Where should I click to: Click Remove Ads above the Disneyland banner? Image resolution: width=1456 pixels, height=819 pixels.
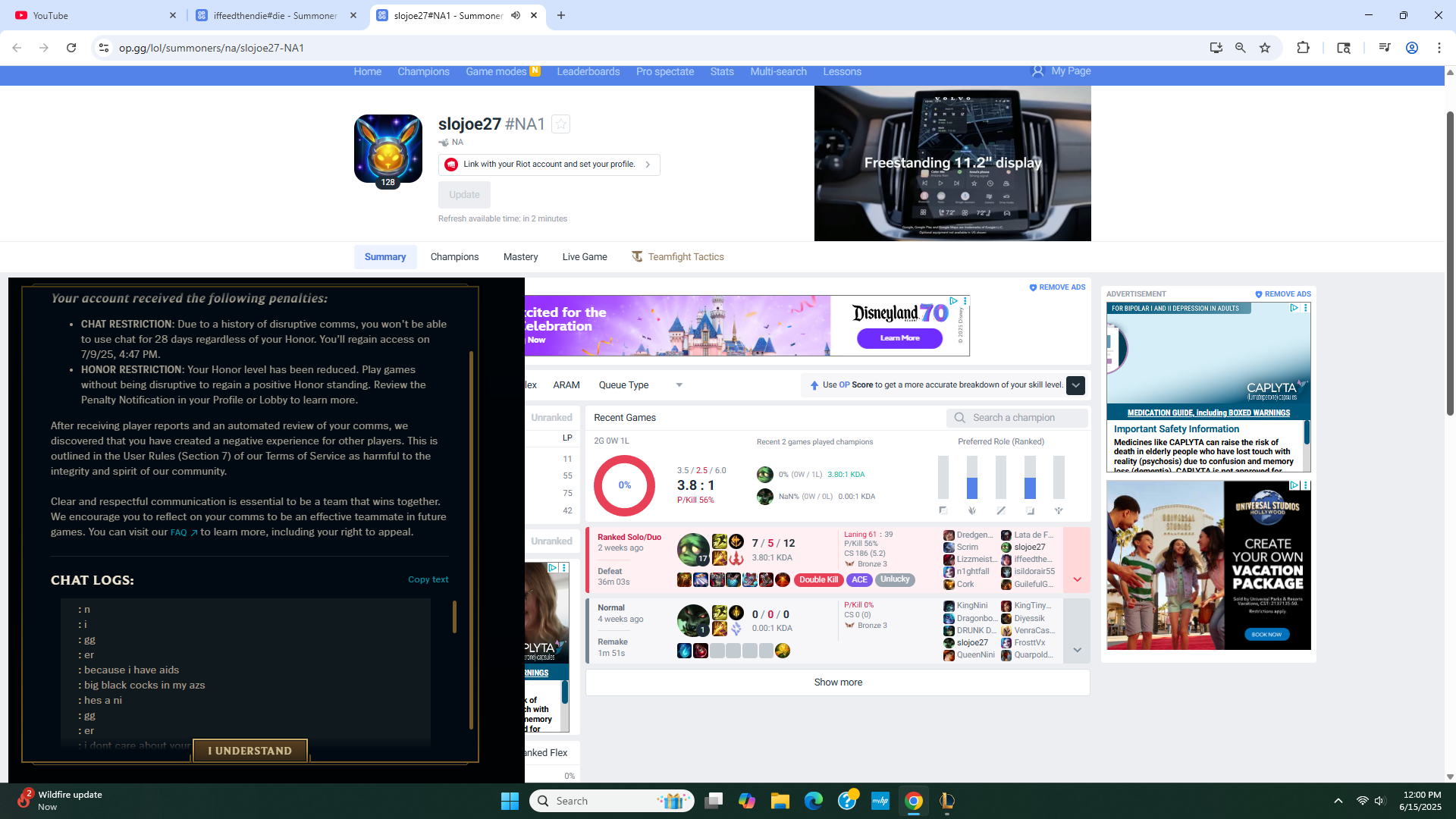(1057, 287)
